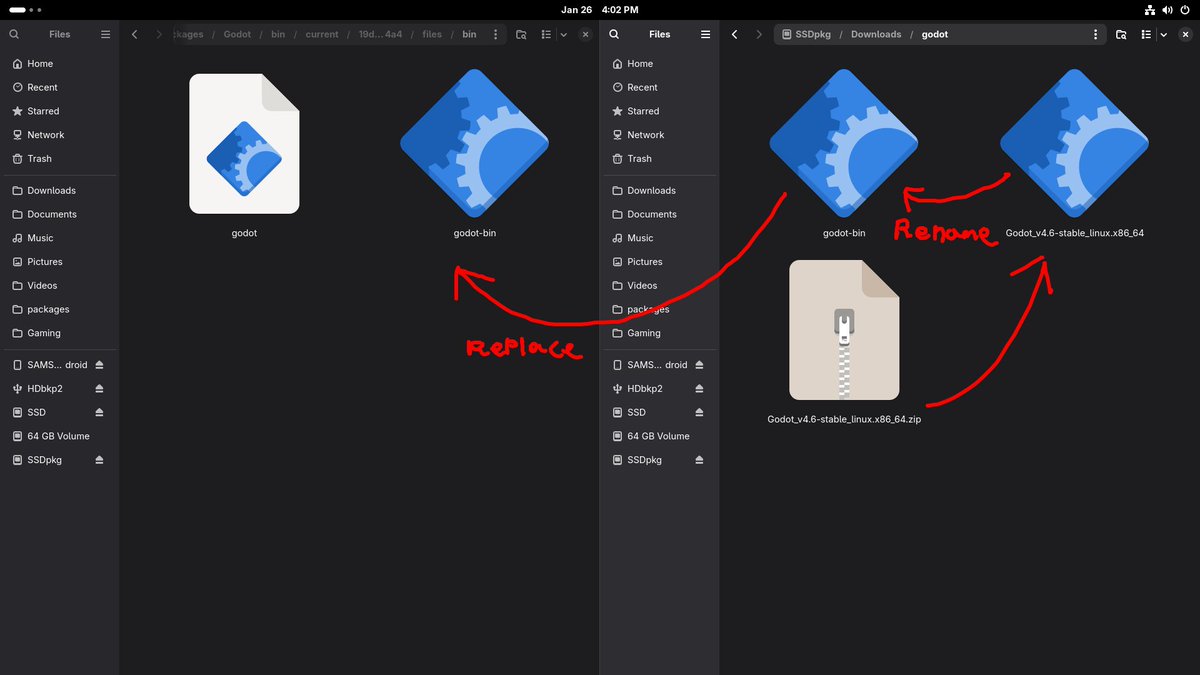The image size is (1200, 675).
Task: Click files breadcrumb in left path bar
Action: (432, 34)
